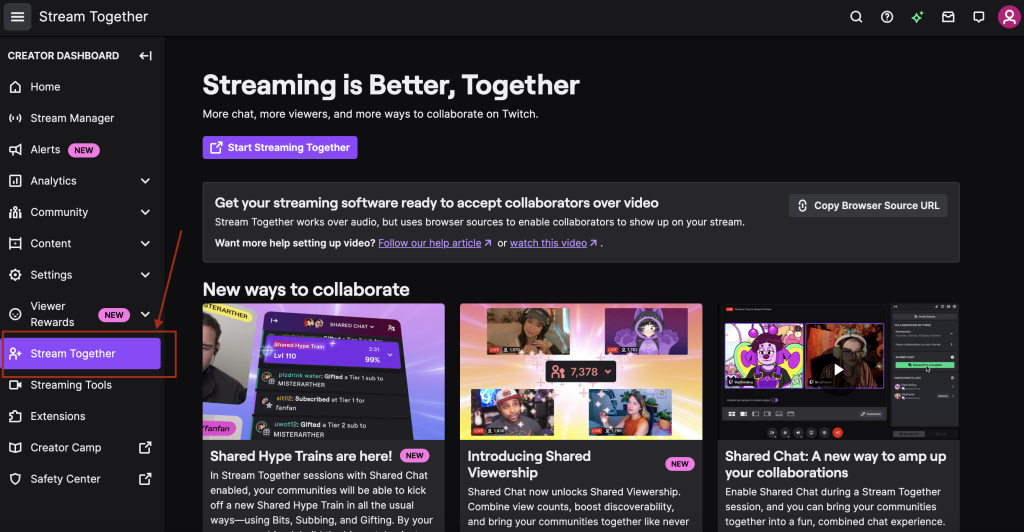Open the Home menu item

click(80, 87)
